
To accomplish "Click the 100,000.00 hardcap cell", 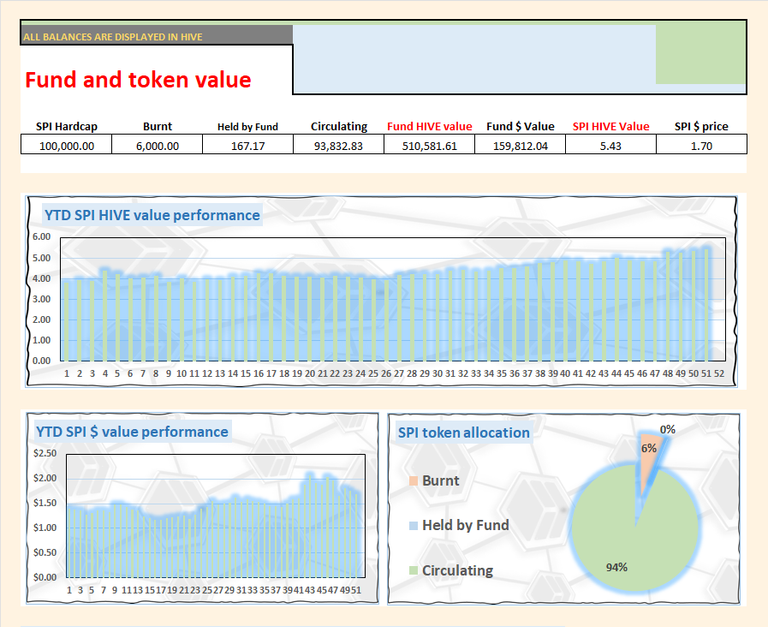I will click(x=66, y=145).
